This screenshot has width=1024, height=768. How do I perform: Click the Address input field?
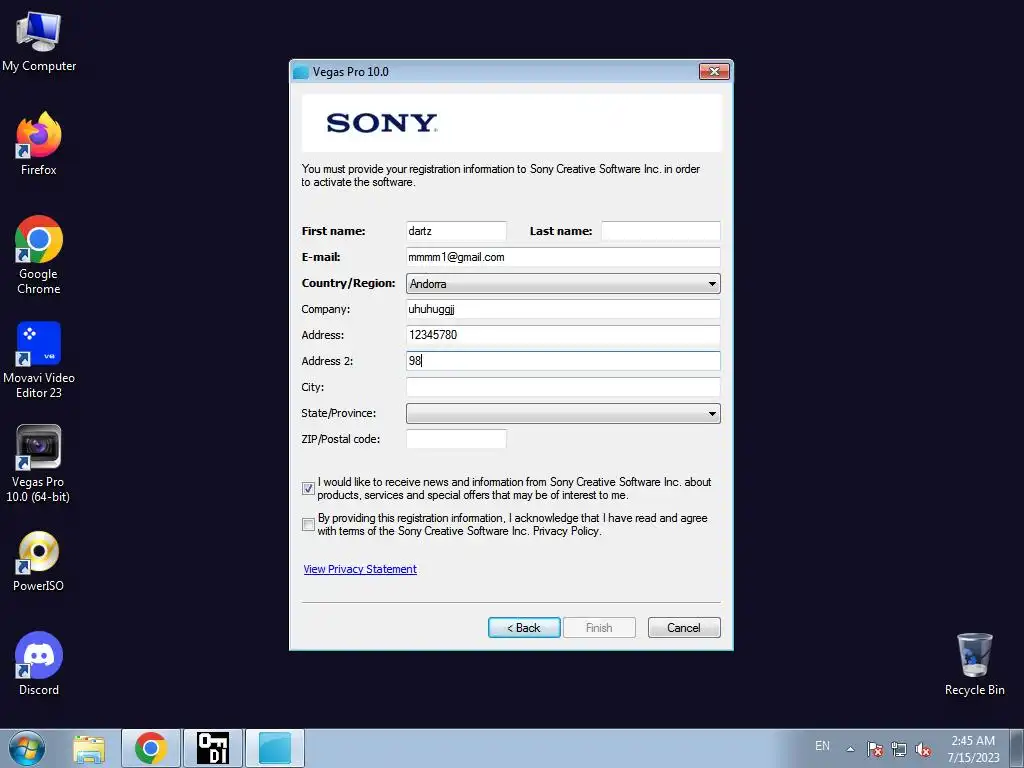[x=563, y=335]
